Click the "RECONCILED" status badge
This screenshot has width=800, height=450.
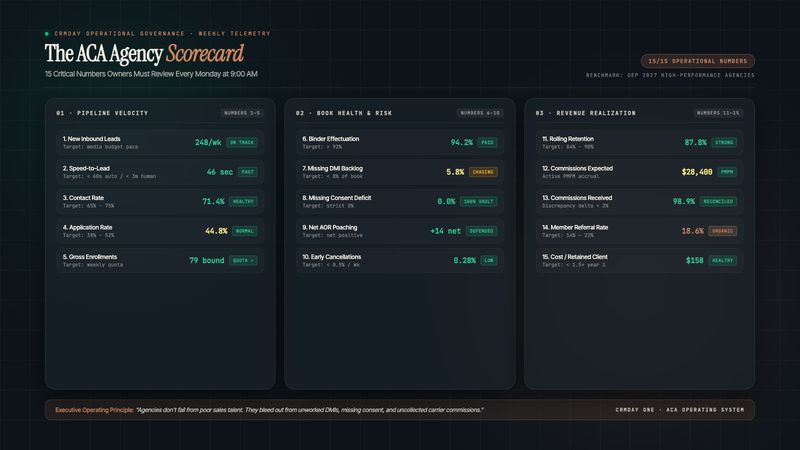point(718,202)
